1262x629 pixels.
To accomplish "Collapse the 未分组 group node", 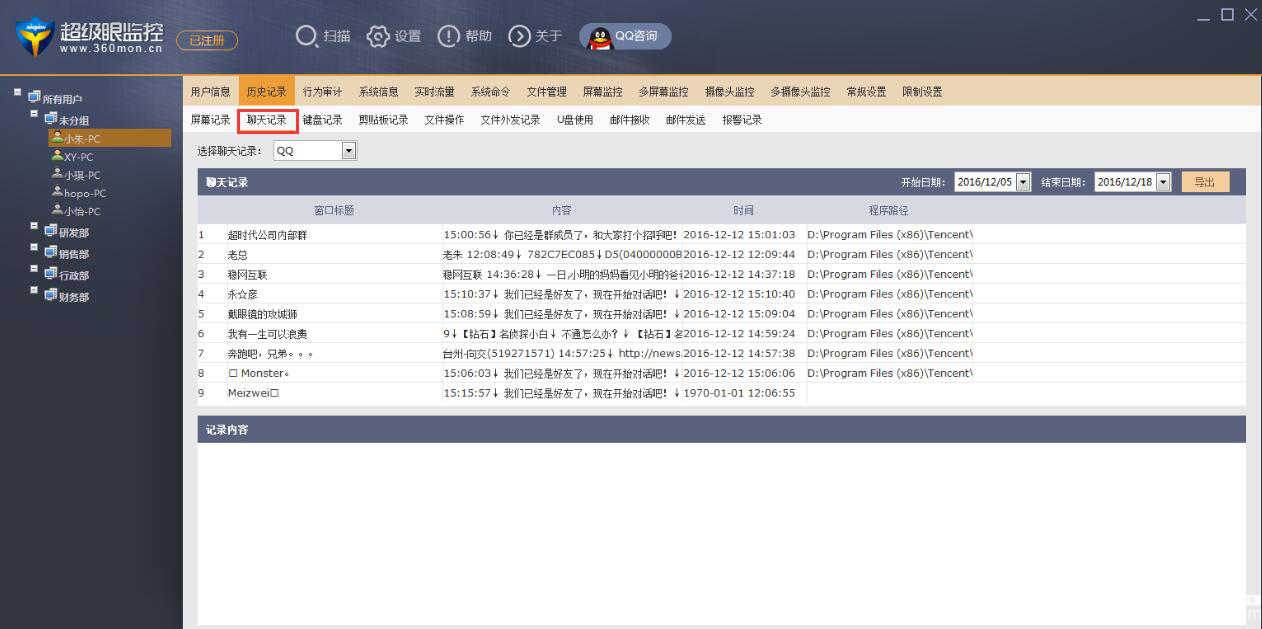I will 35,115.
